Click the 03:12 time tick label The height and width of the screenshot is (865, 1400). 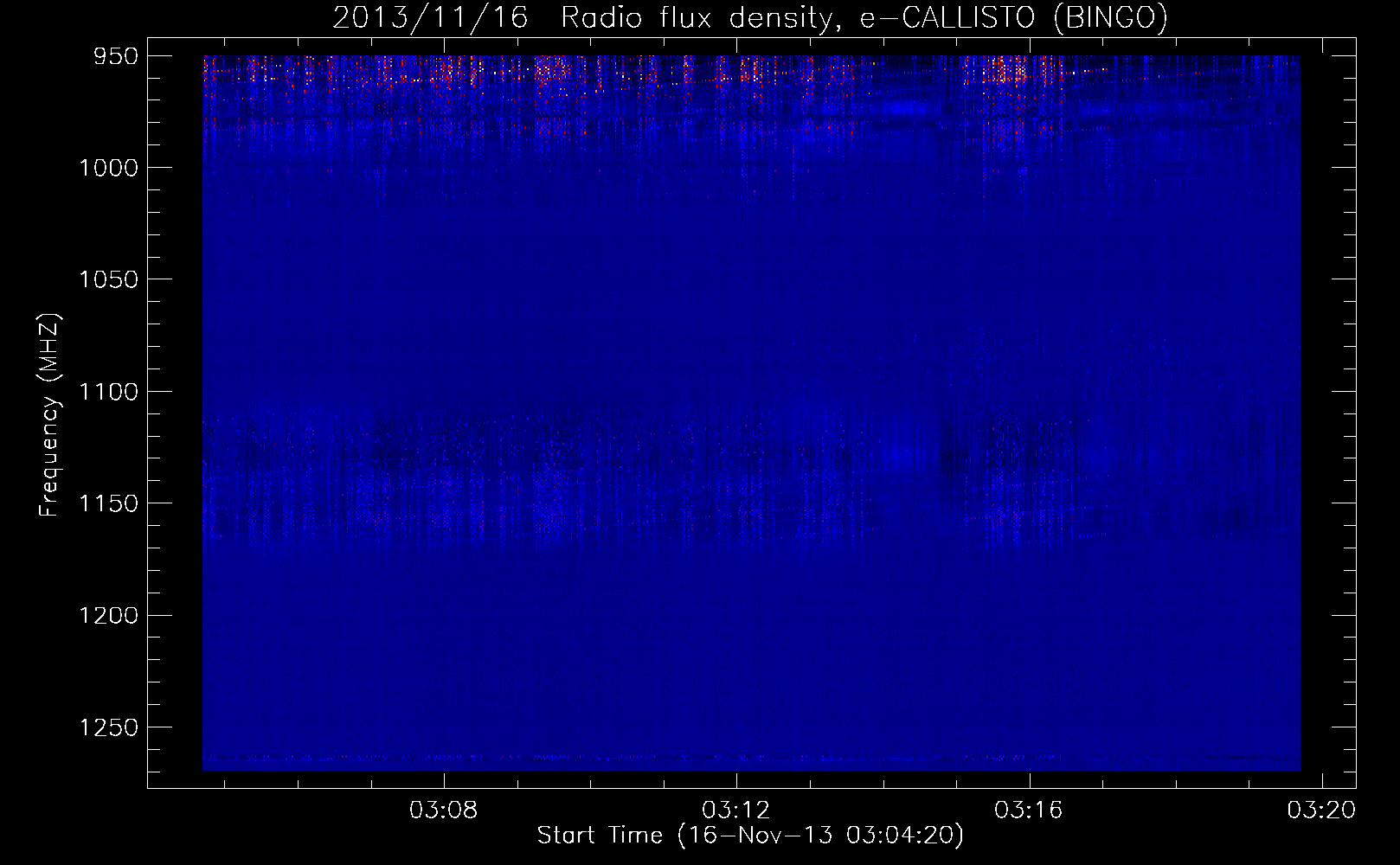[x=736, y=811]
